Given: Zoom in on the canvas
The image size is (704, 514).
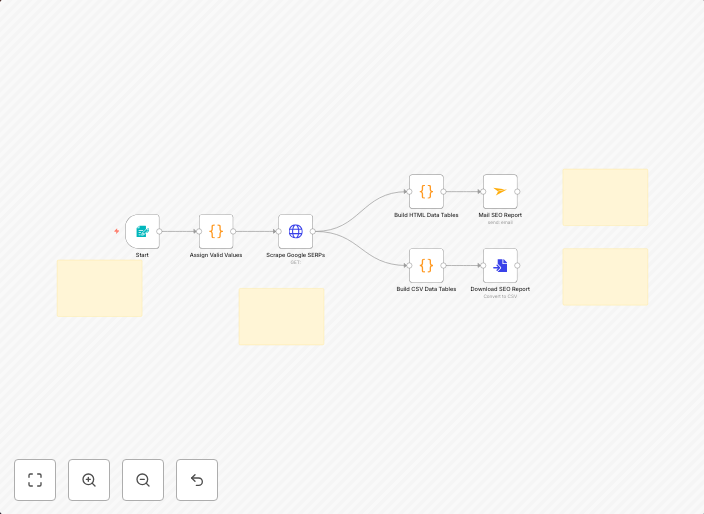Looking at the screenshot, I should [89, 480].
